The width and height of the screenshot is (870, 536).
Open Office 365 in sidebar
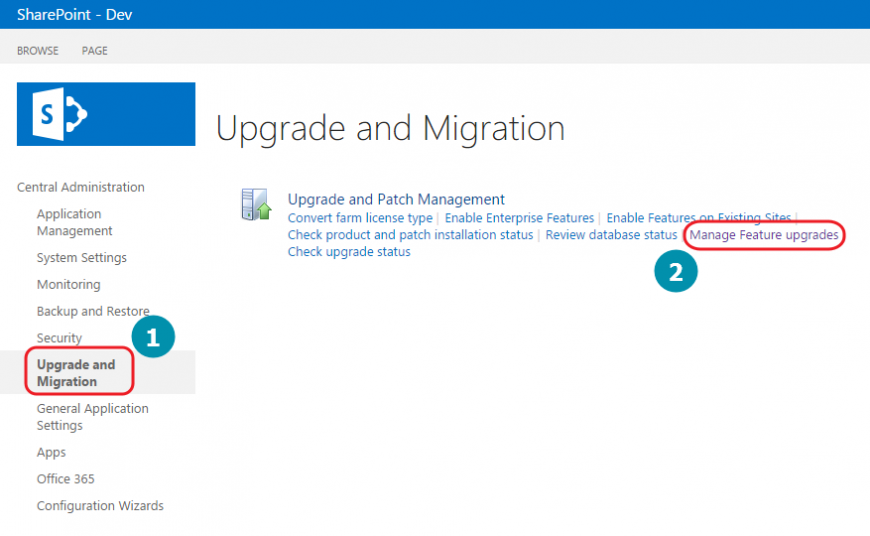coord(65,479)
